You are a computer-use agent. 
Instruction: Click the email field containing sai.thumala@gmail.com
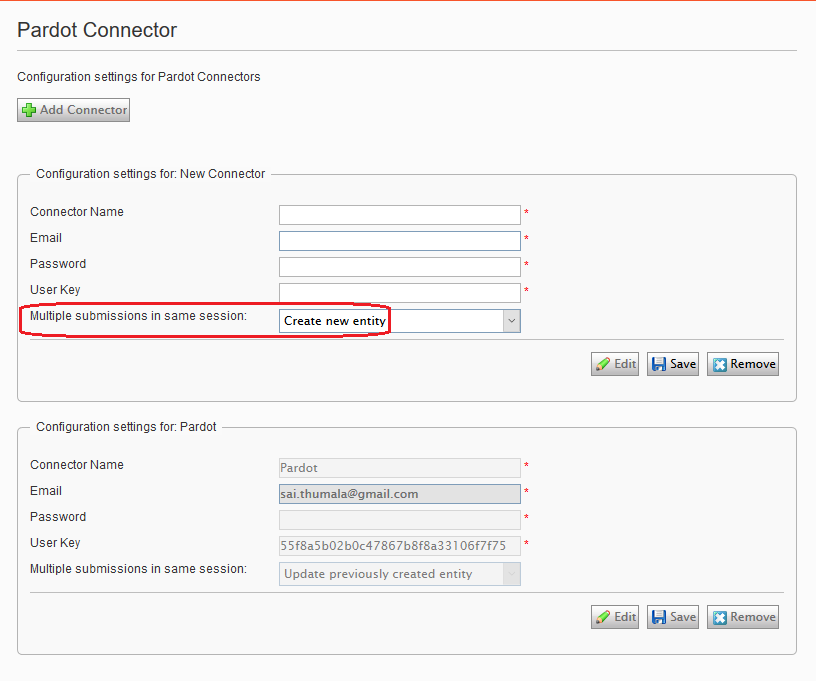[x=399, y=494]
